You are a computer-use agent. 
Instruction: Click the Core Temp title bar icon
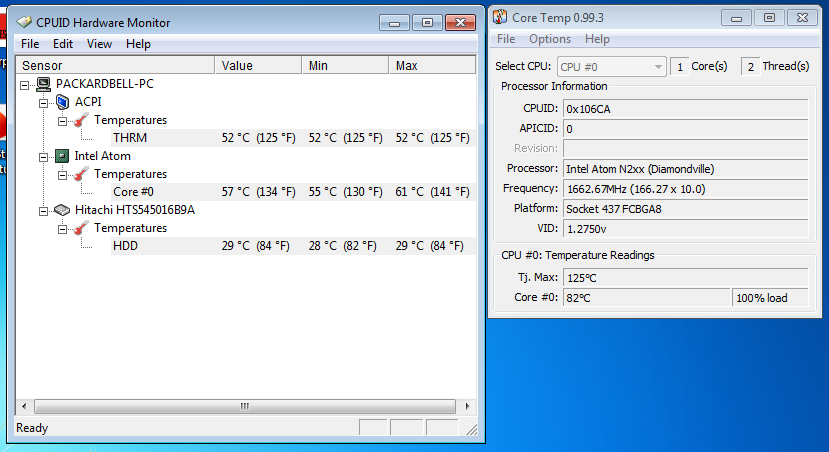click(500, 17)
